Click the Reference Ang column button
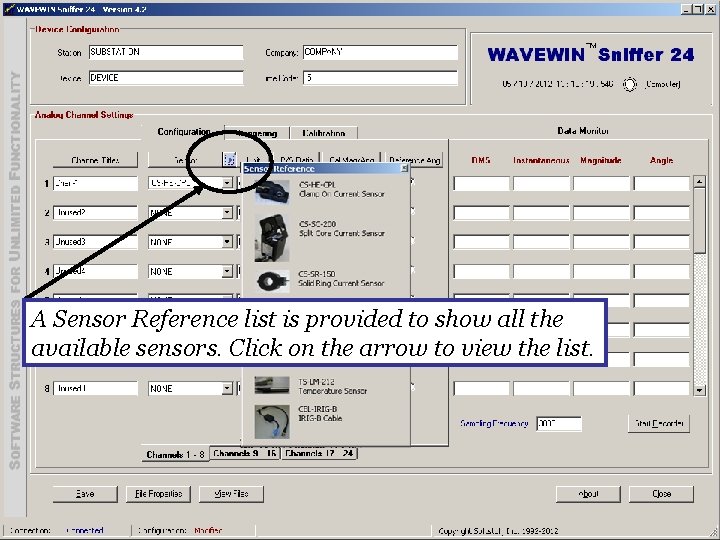The width and height of the screenshot is (720, 540). 414,160
